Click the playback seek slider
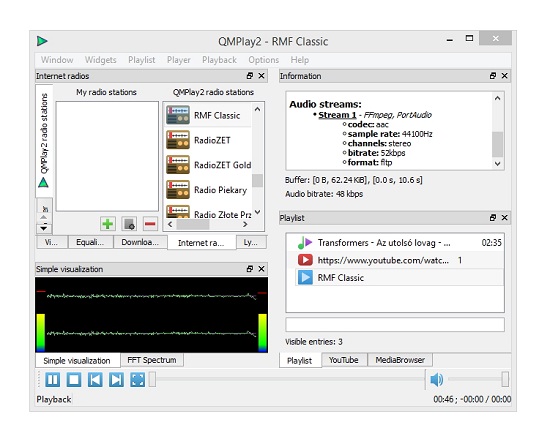 click(x=287, y=379)
